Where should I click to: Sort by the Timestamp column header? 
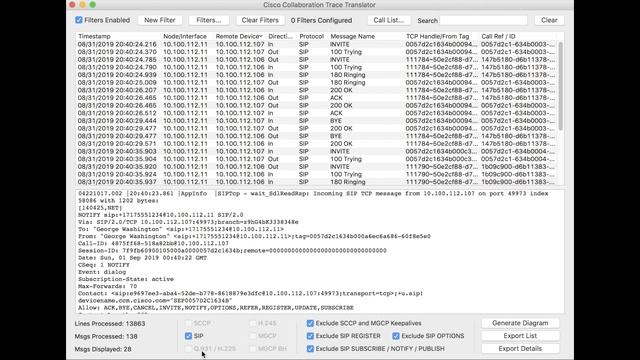click(94, 36)
